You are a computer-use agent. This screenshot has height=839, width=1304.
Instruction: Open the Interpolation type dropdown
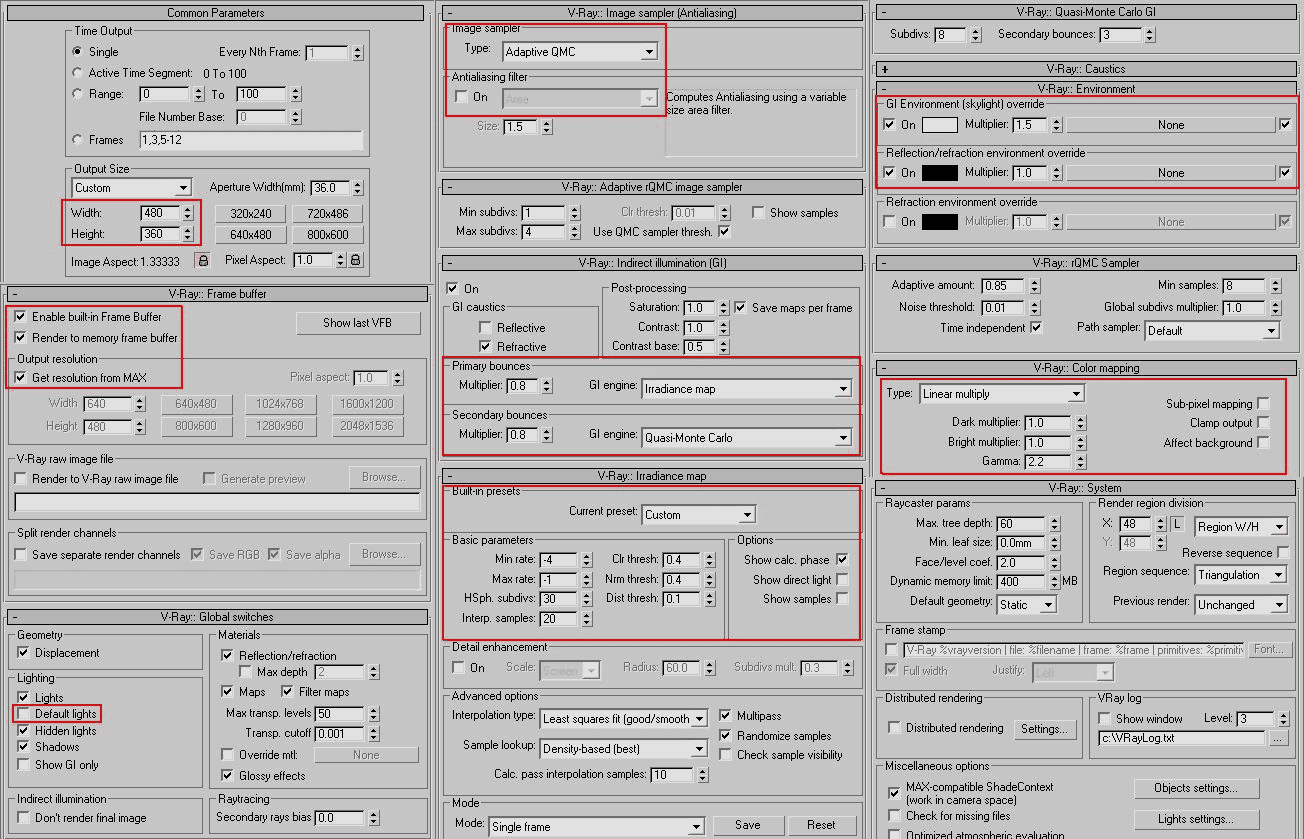(624, 718)
